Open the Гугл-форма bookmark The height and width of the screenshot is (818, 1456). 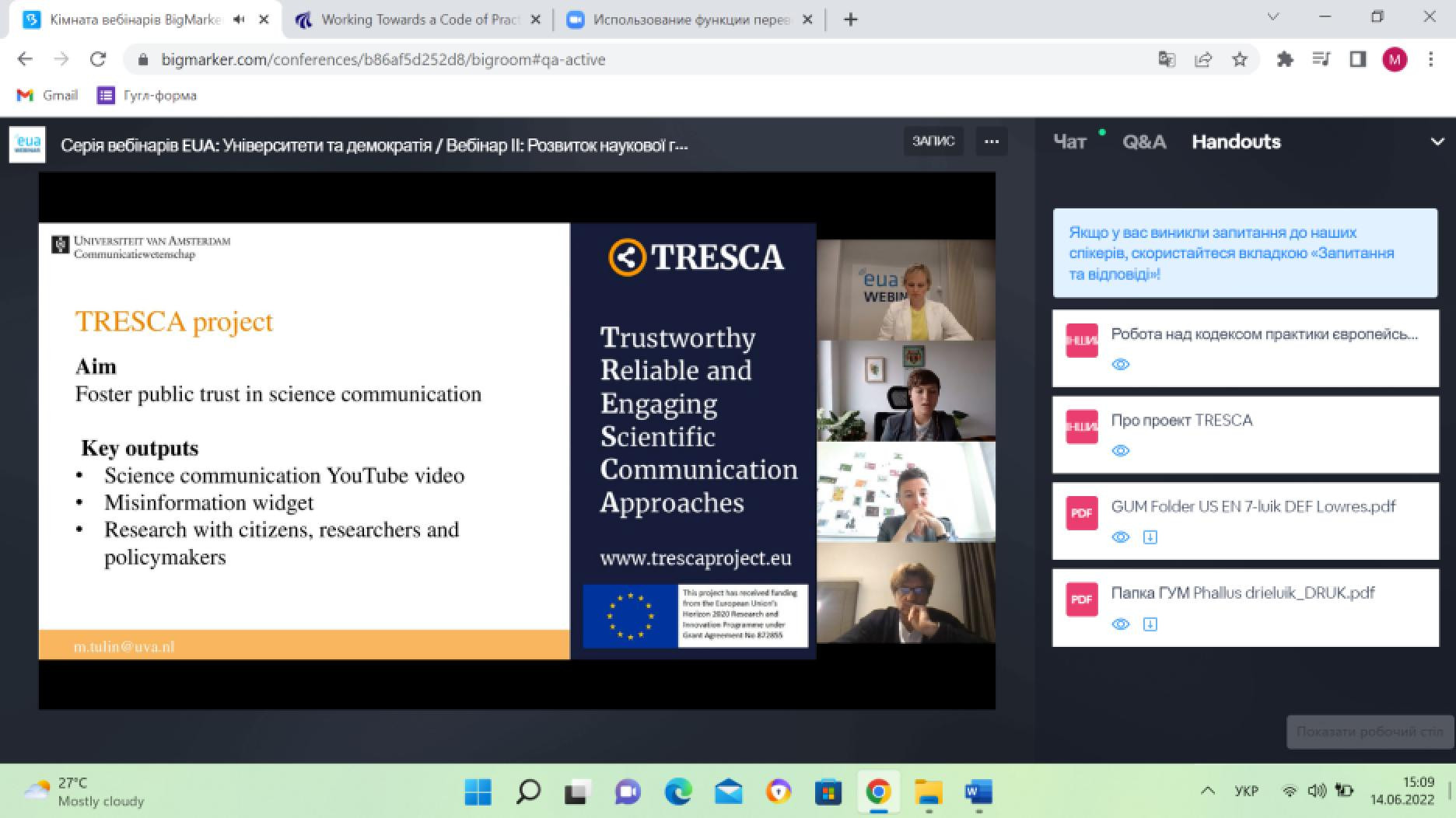coord(147,96)
